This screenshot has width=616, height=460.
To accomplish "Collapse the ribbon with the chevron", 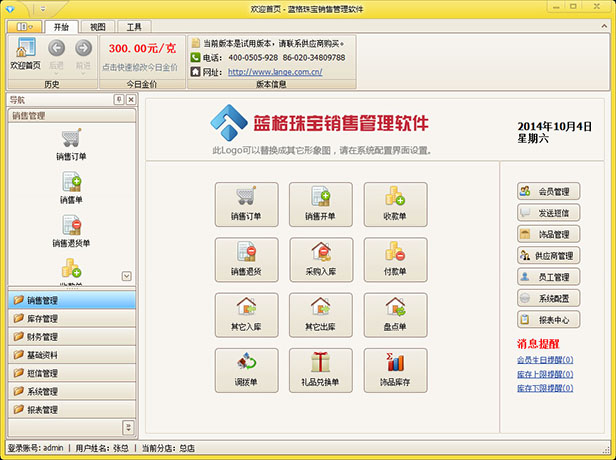I will pos(604,26).
